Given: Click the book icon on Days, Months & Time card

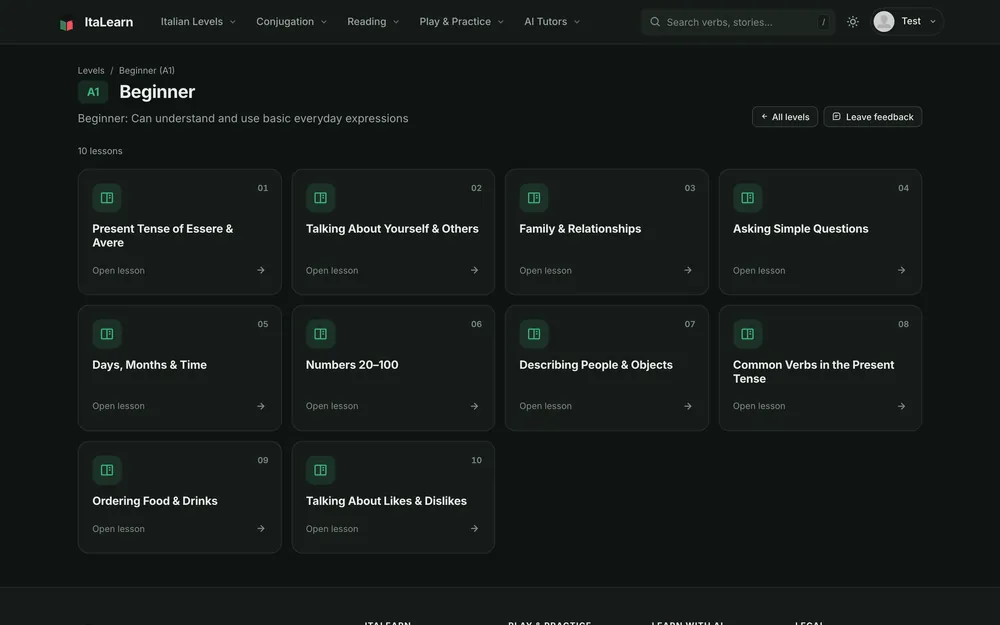Looking at the screenshot, I should tap(107, 334).
